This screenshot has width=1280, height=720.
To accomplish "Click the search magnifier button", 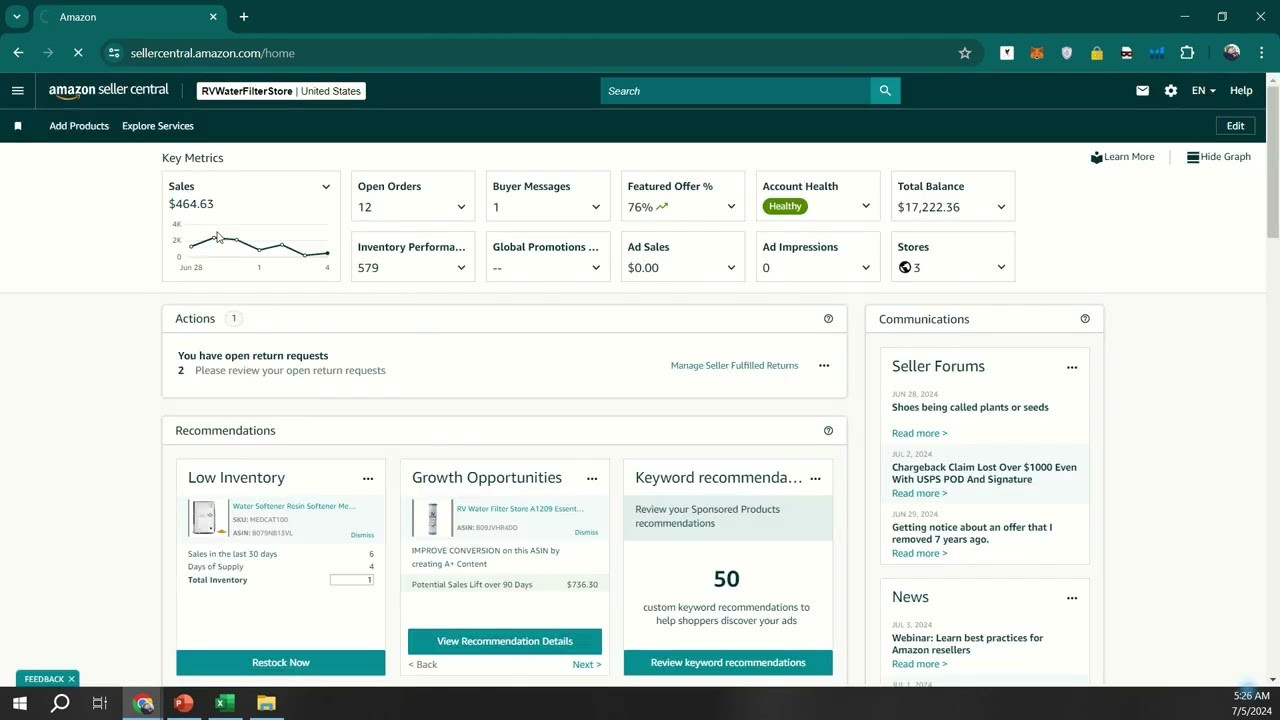I will coord(885,91).
